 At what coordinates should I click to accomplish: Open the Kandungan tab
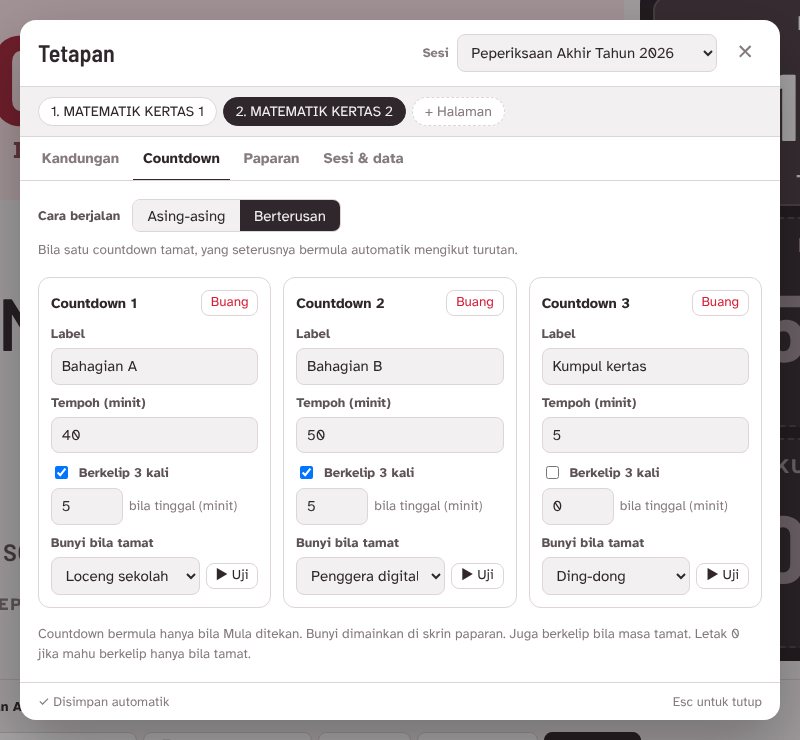(80, 158)
